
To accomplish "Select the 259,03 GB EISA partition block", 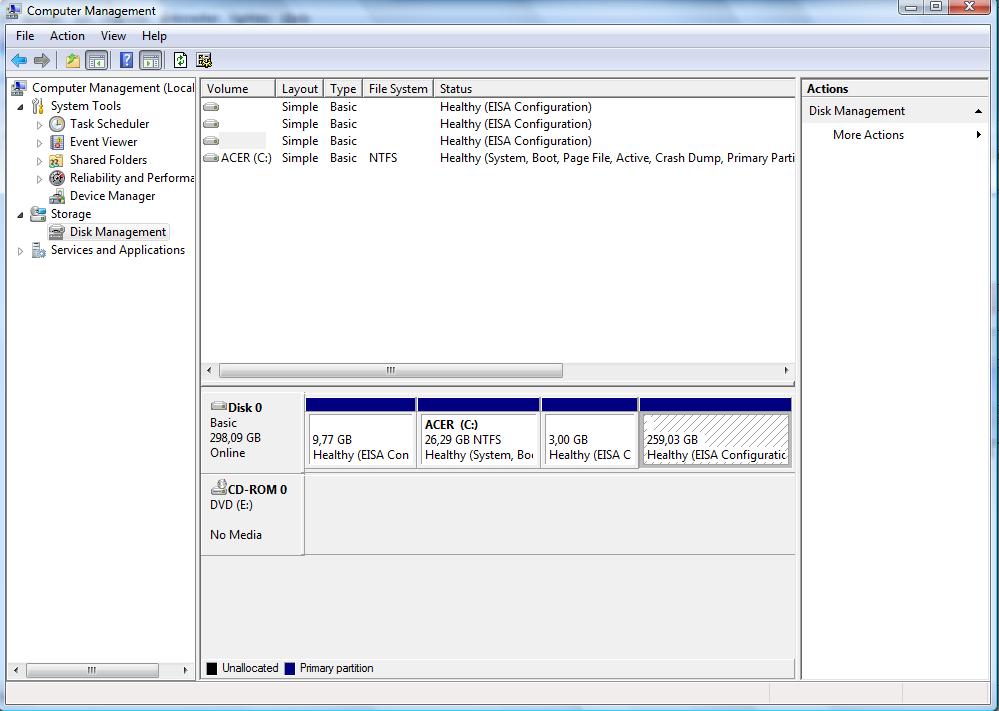I will (715, 433).
